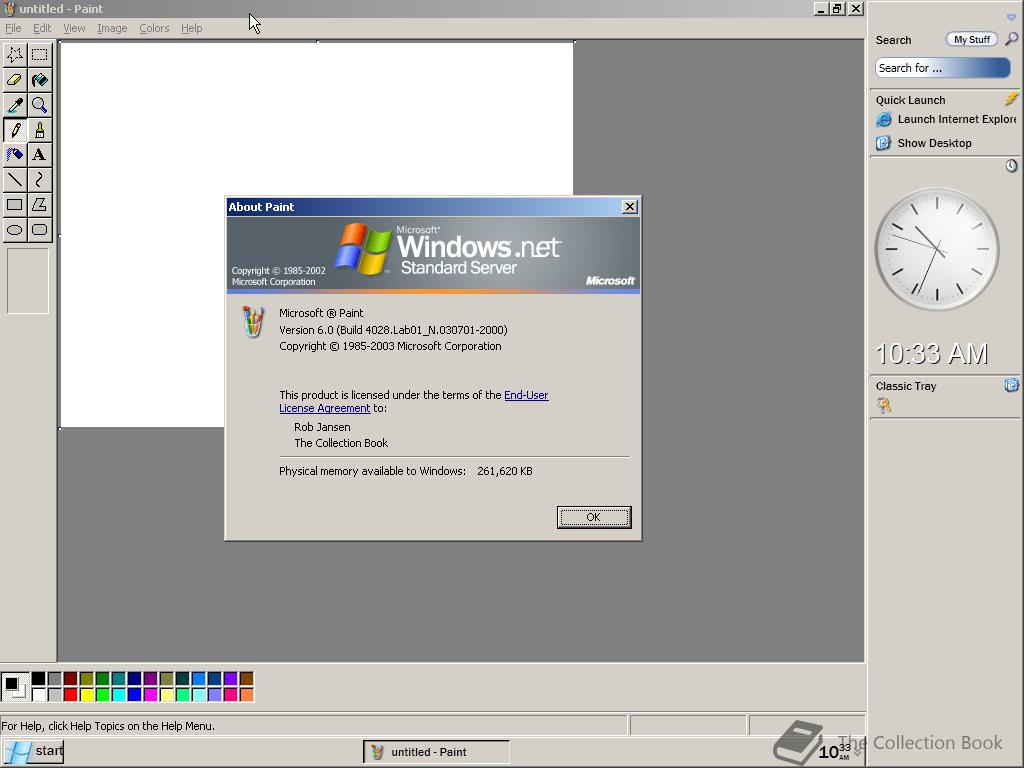Image resolution: width=1024 pixels, height=768 pixels.
Task: Activate the Pick Color eyedropper tool
Action: click(x=15, y=105)
